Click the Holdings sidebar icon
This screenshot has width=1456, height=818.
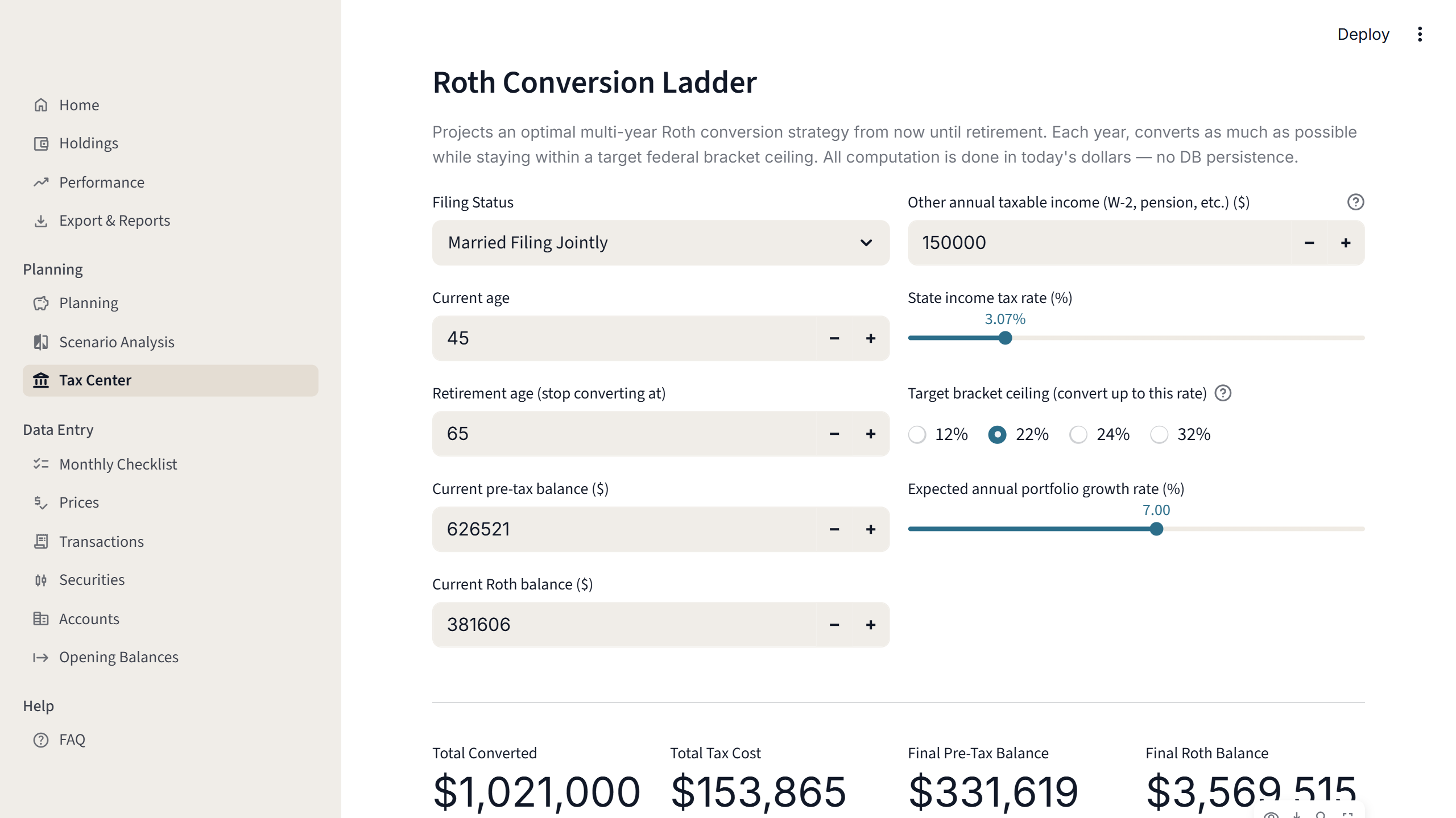click(40, 143)
